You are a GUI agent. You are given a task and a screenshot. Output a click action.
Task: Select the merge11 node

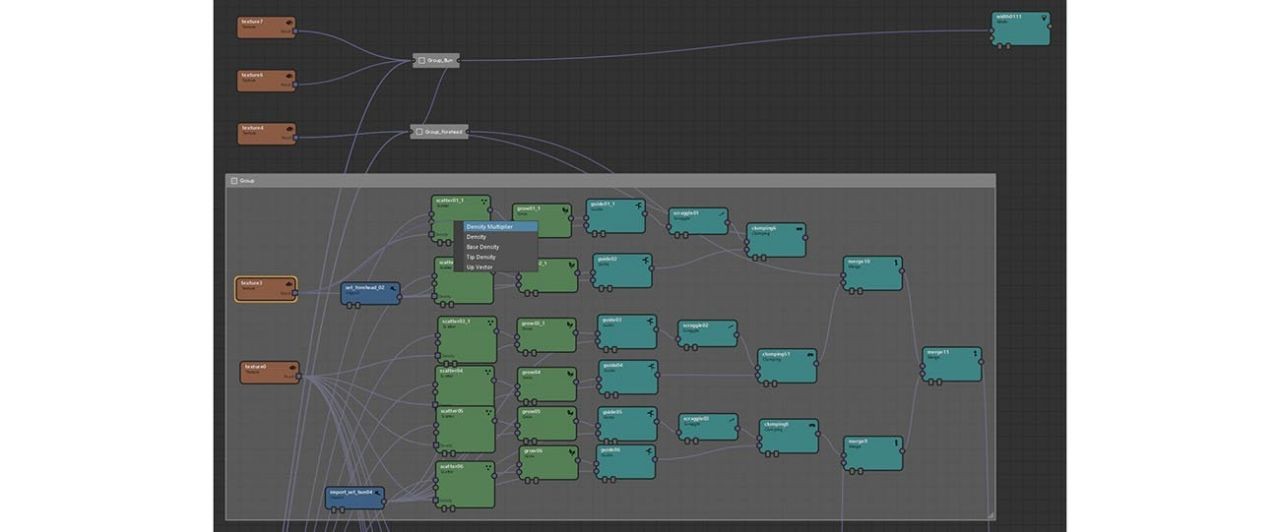pos(951,364)
